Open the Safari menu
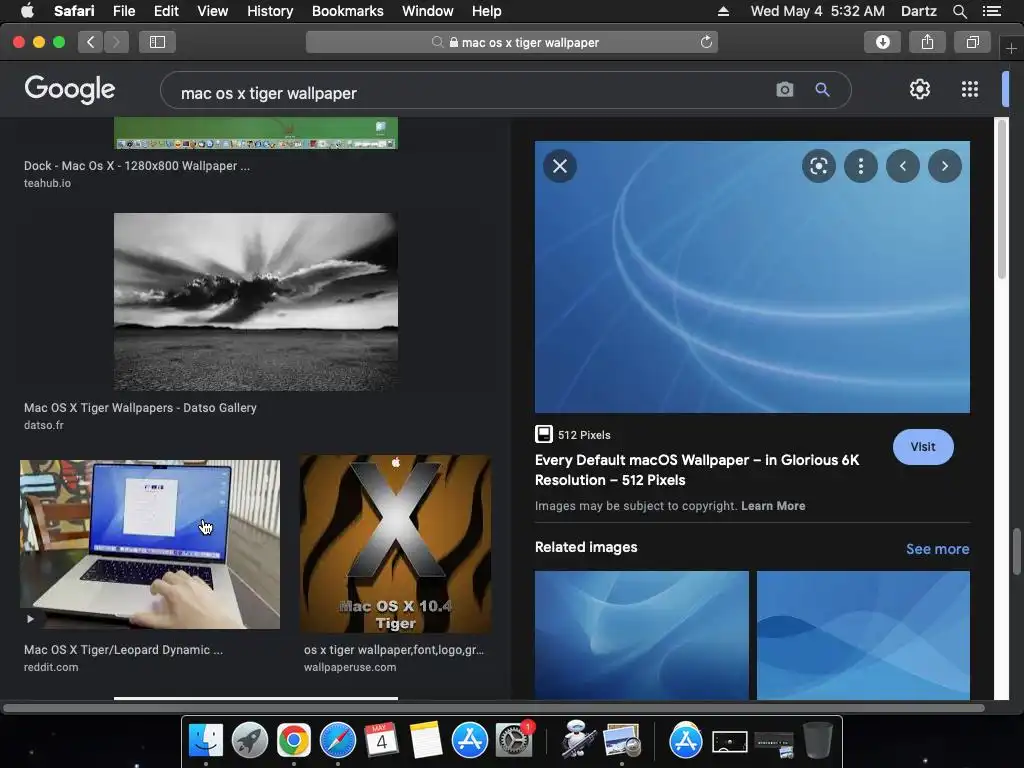 (74, 11)
